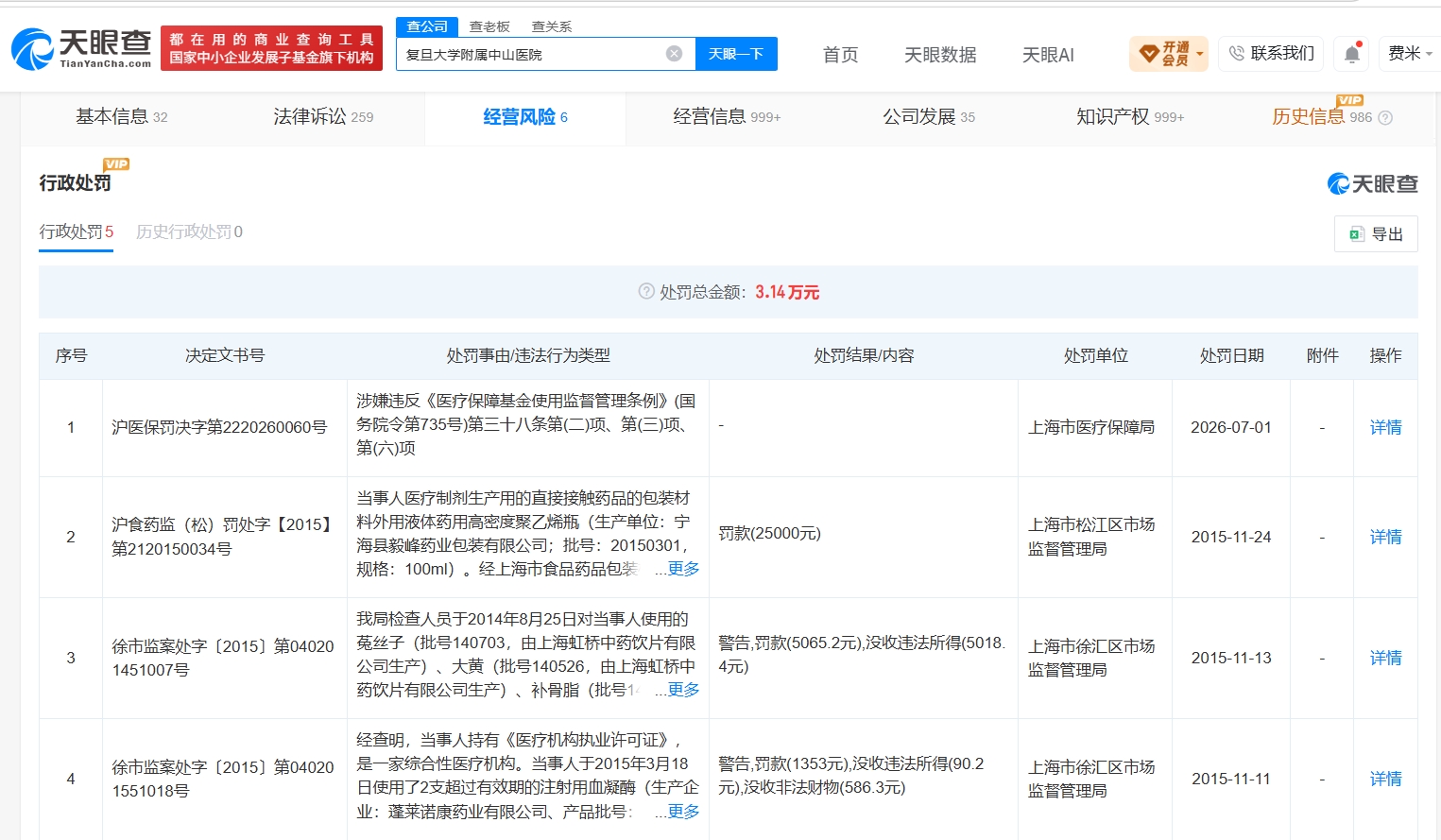
Task: Select the 查公司 search tab
Action: [x=427, y=26]
